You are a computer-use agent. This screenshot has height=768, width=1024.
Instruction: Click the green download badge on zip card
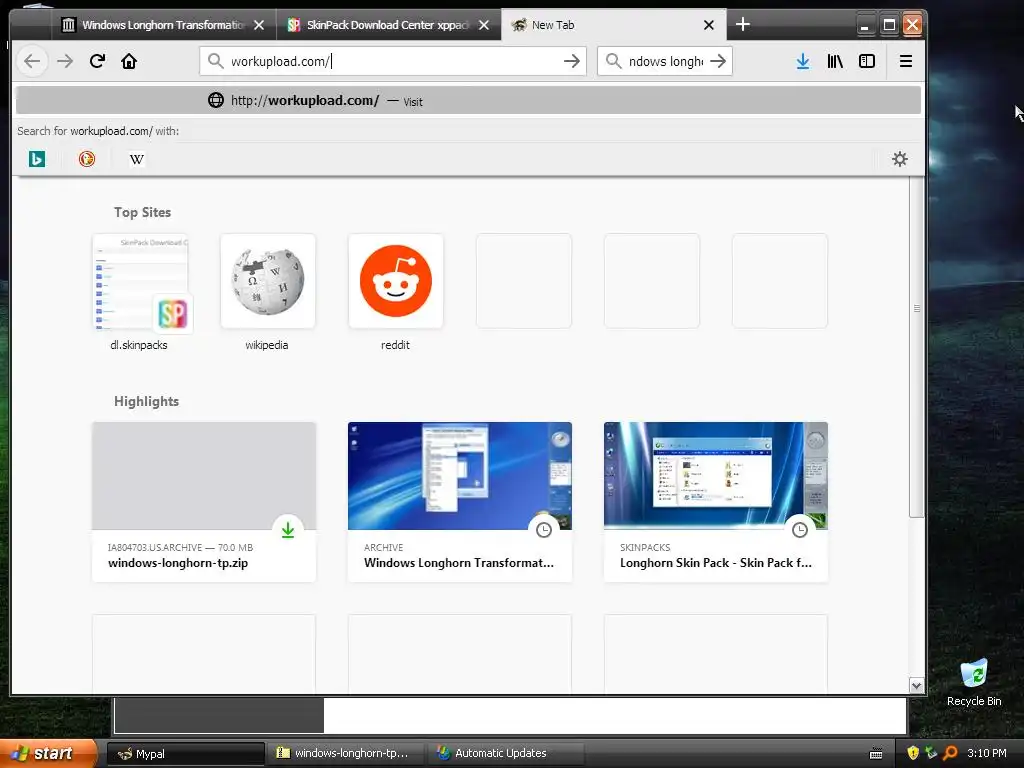pyautogui.click(x=288, y=530)
